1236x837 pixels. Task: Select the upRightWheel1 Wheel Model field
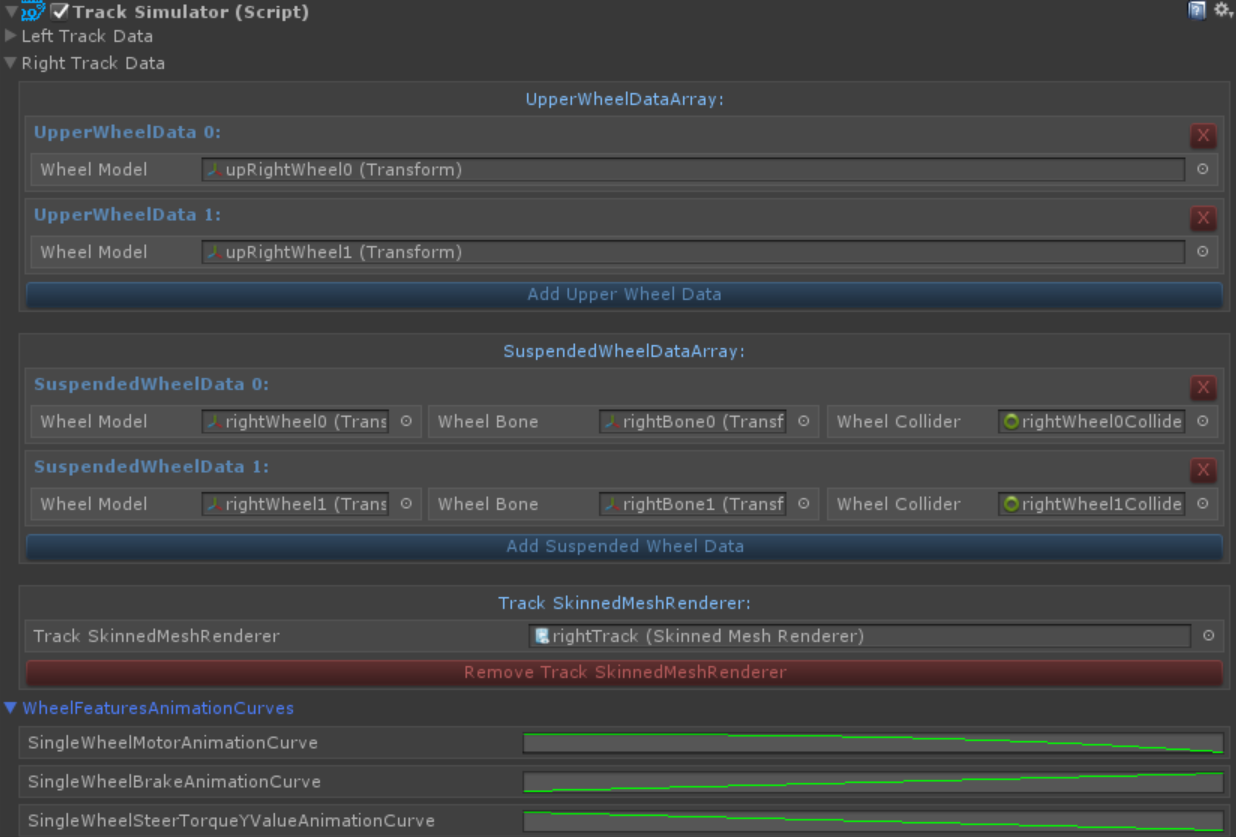pos(692,253)
